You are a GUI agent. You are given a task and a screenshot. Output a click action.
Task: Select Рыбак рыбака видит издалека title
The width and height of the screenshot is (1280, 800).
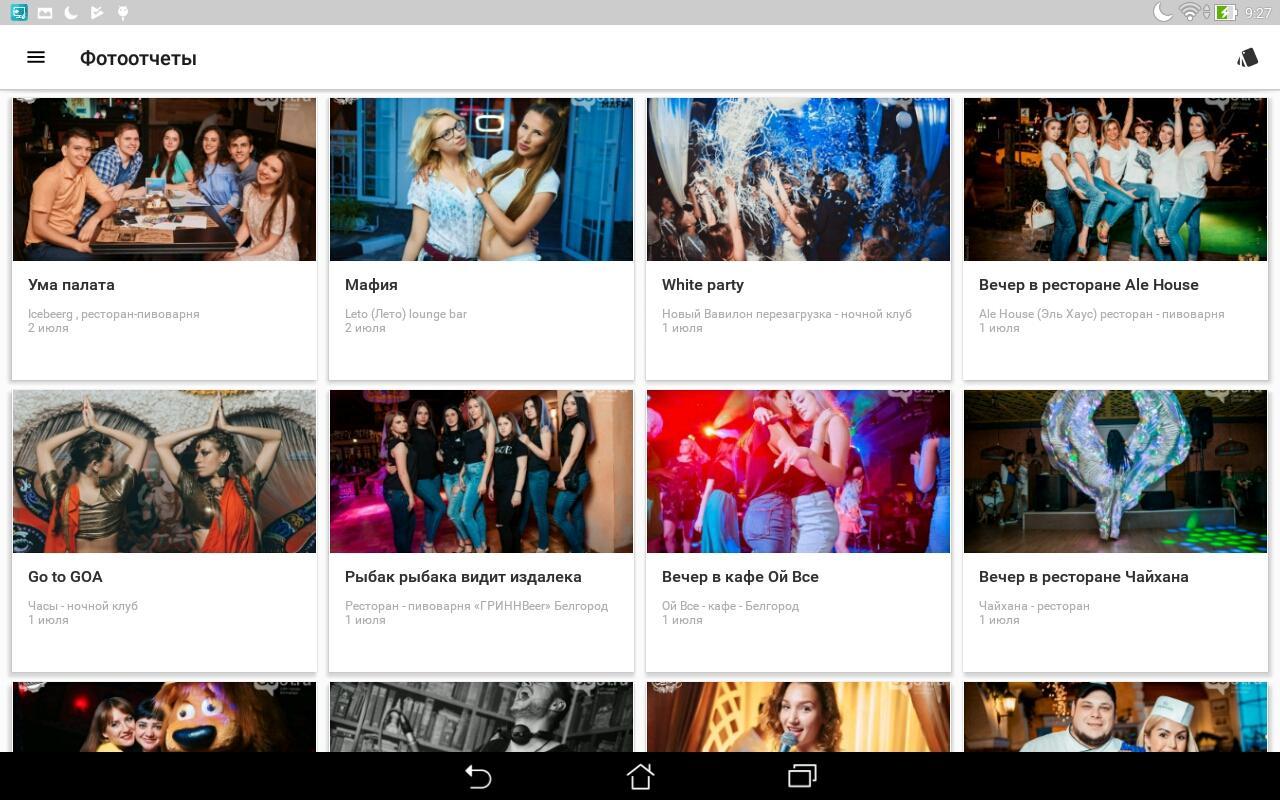[x=463, y=577]
